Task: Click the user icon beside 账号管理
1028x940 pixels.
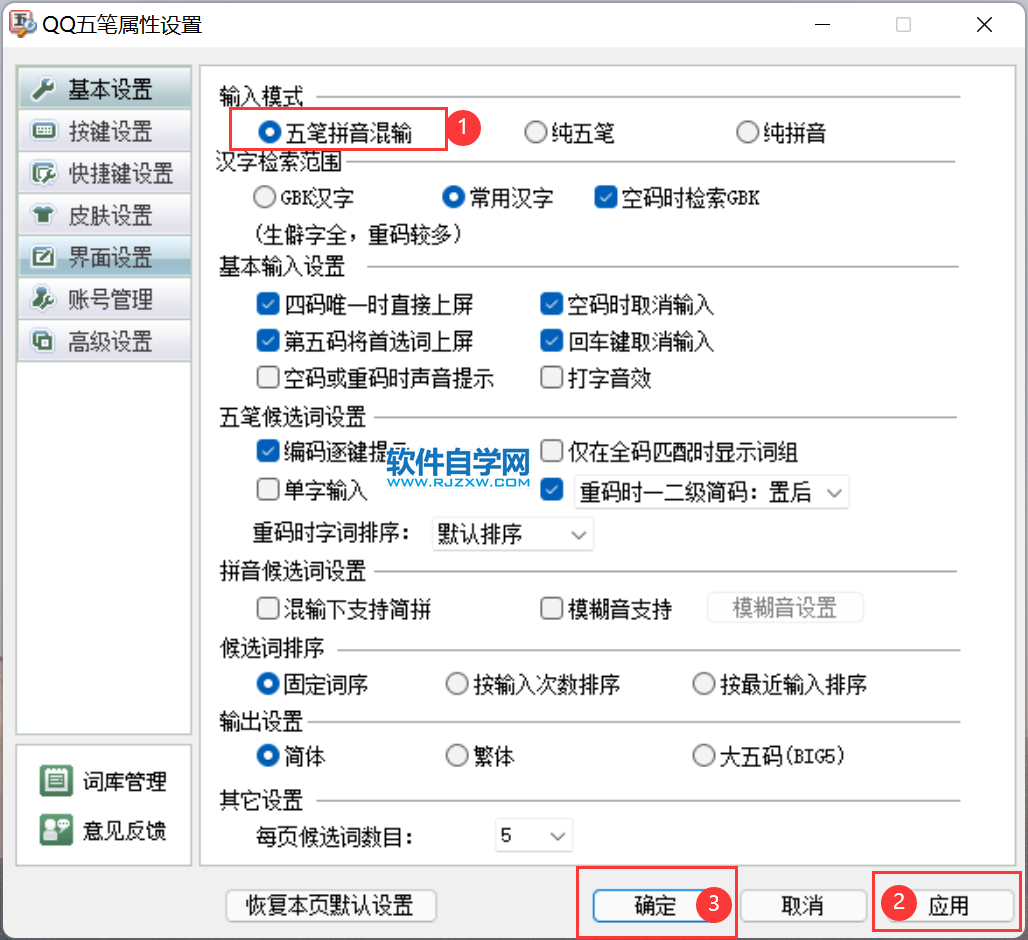Action: coord(43,299)
